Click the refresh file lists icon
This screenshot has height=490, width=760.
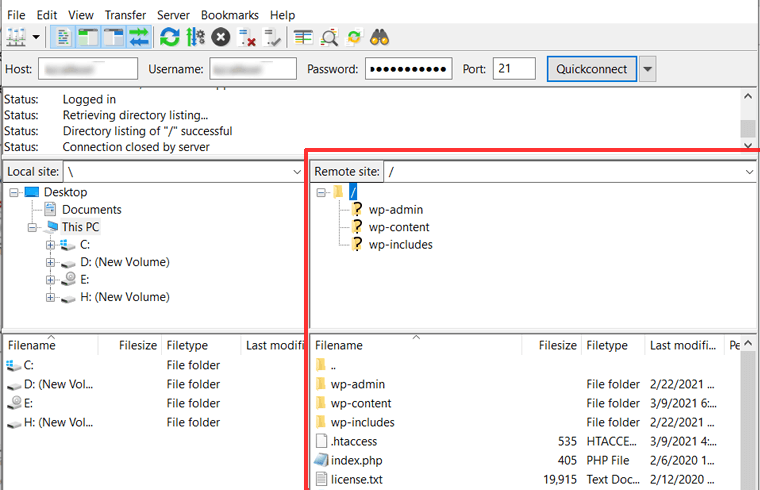point(170,38)
